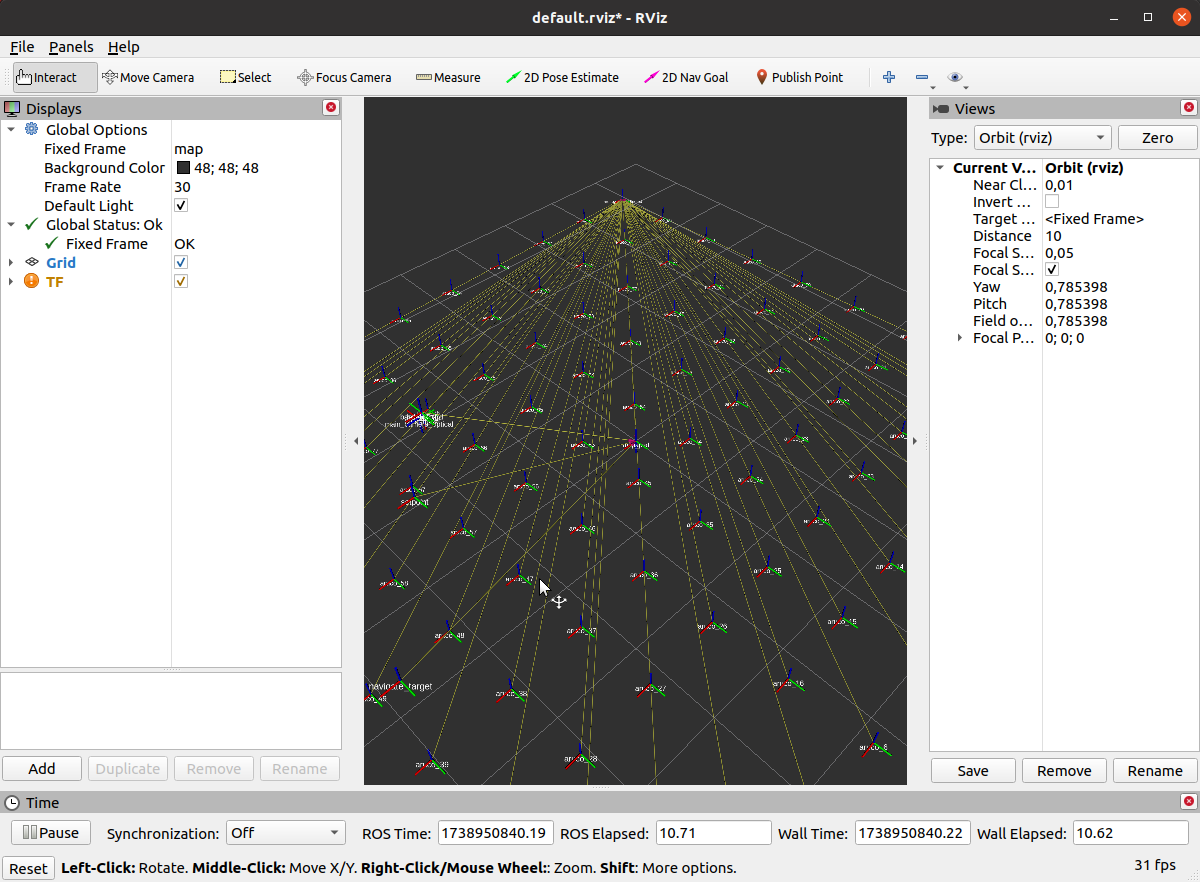The image size is (1200, 882).
Task: Choose the Select tool in toolbar
Action: coord(245,77)
